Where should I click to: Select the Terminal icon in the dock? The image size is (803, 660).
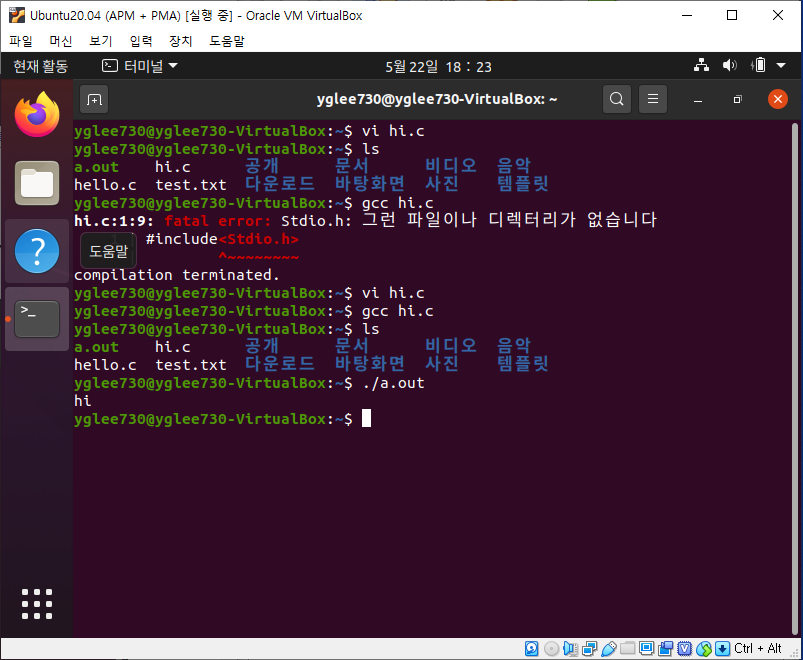37,319
